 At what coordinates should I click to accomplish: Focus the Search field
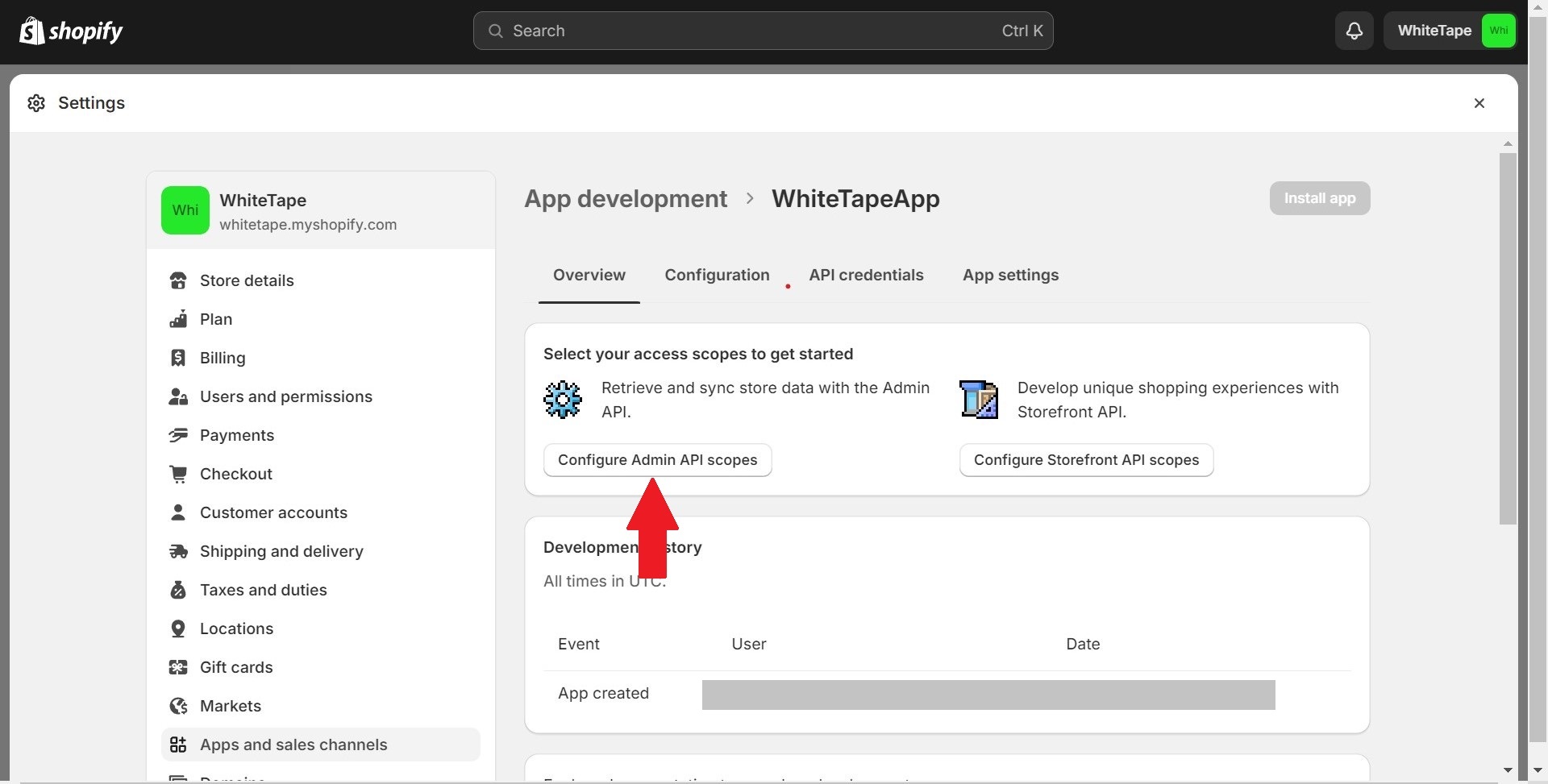(763, 31)
